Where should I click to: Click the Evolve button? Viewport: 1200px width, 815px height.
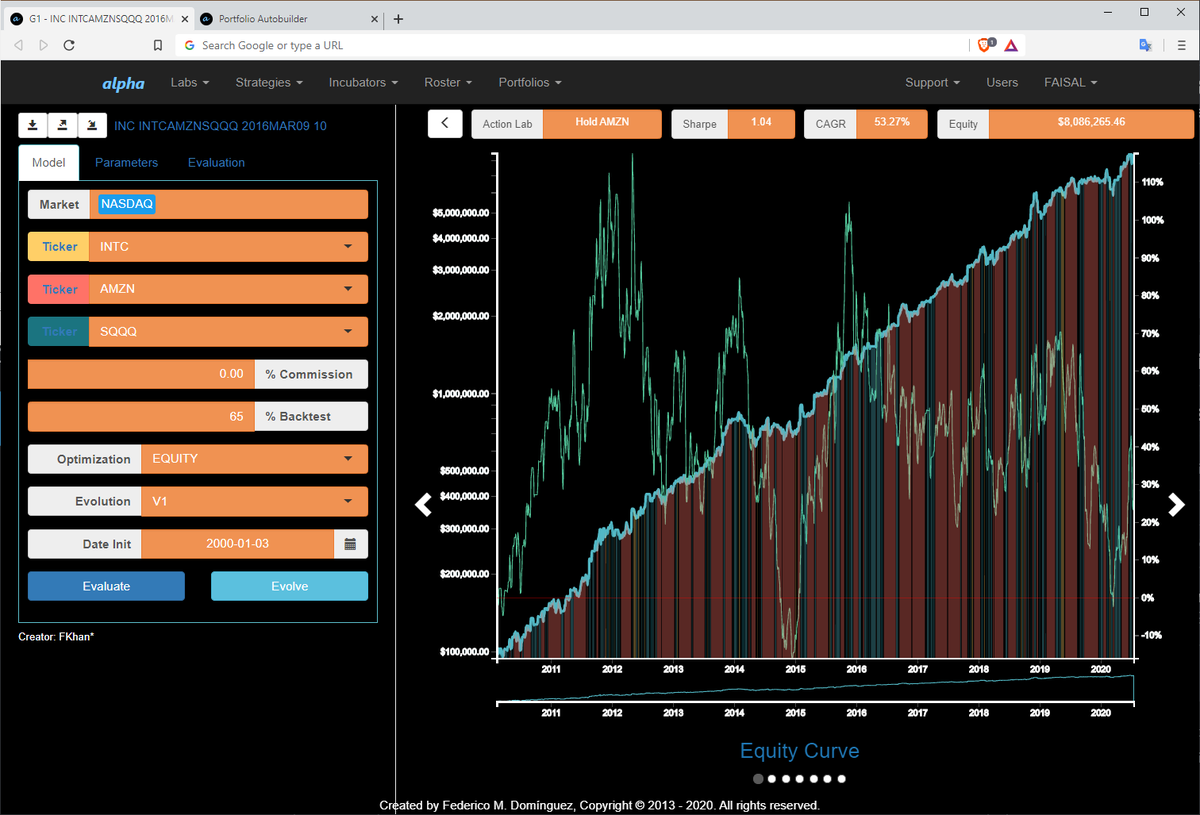point(289,586)
